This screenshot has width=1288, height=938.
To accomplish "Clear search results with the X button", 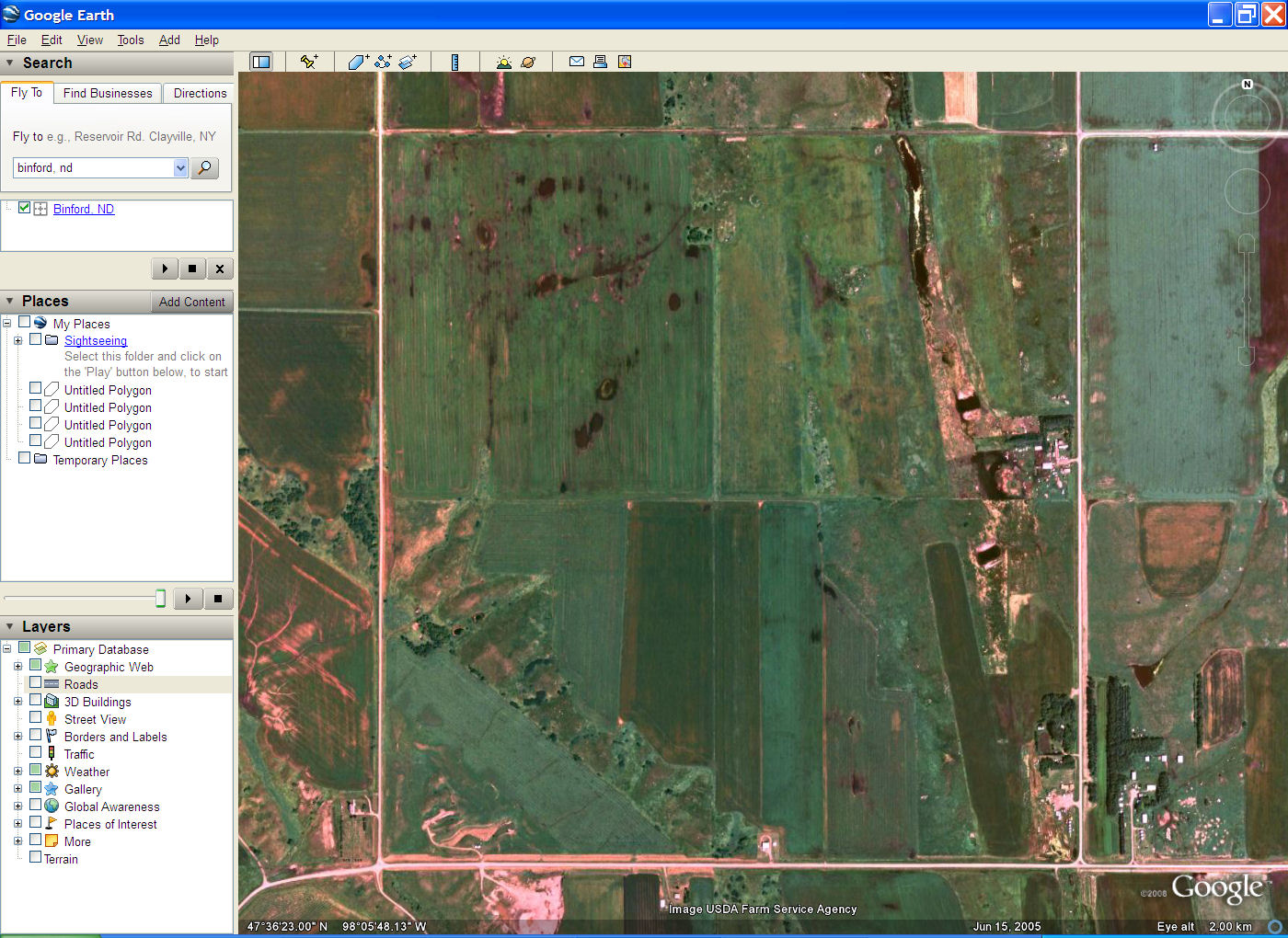I will pyautogui.click(x=220, y=269).
